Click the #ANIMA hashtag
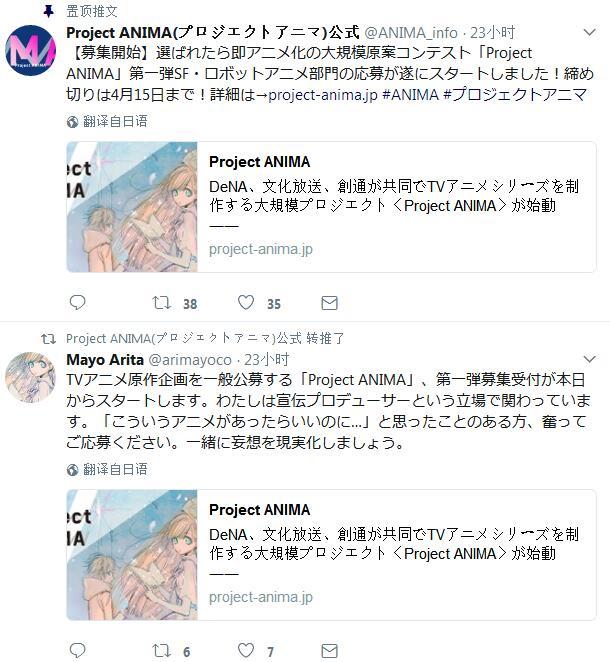This screenshot has height=662, width=610. point(410,95)
